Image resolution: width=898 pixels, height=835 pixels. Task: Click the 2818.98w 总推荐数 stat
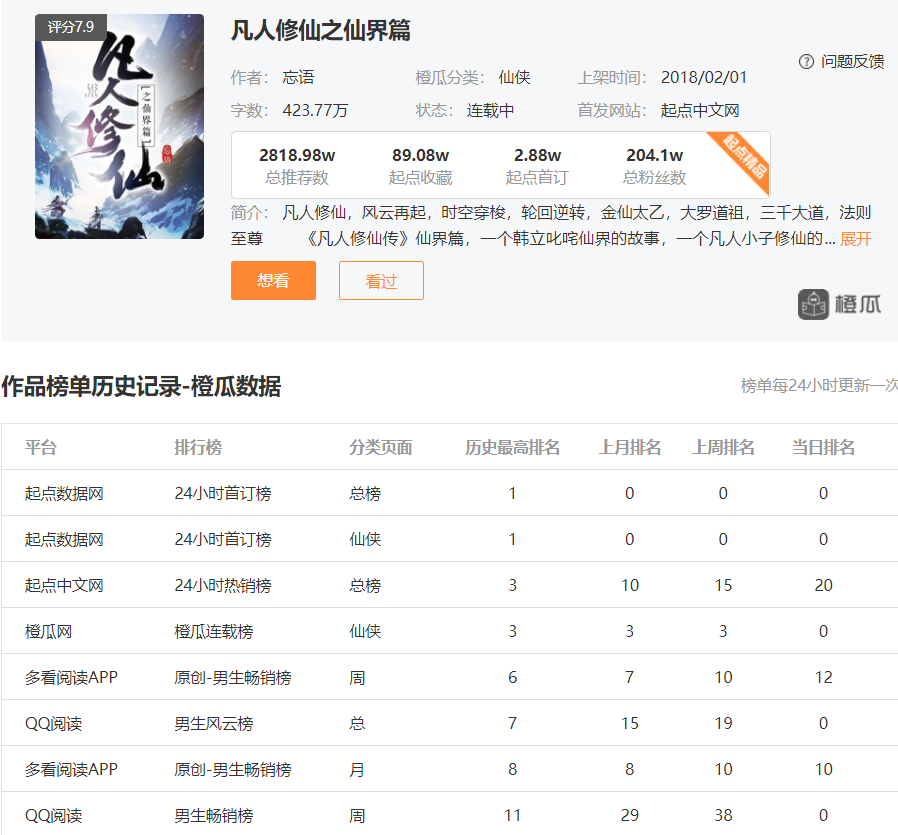pos(297,166)
